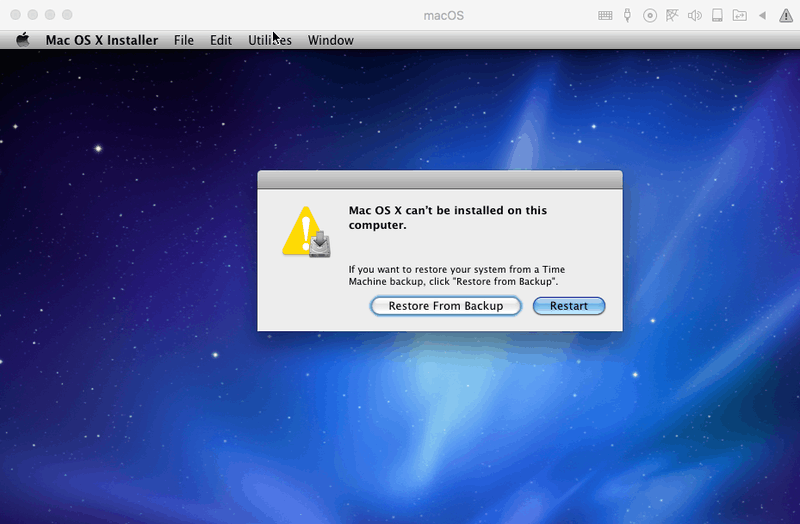Click the sound speaker icon
The image size is (800, 524).
pyautogui.click(x=694, y=15)
